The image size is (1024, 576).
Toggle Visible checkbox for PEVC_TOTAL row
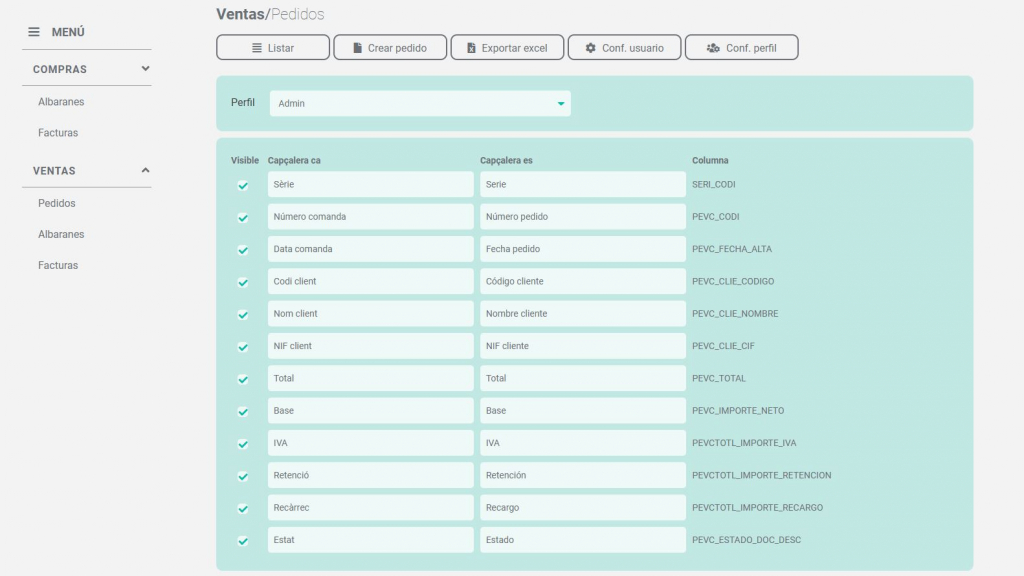pos(243,379)
